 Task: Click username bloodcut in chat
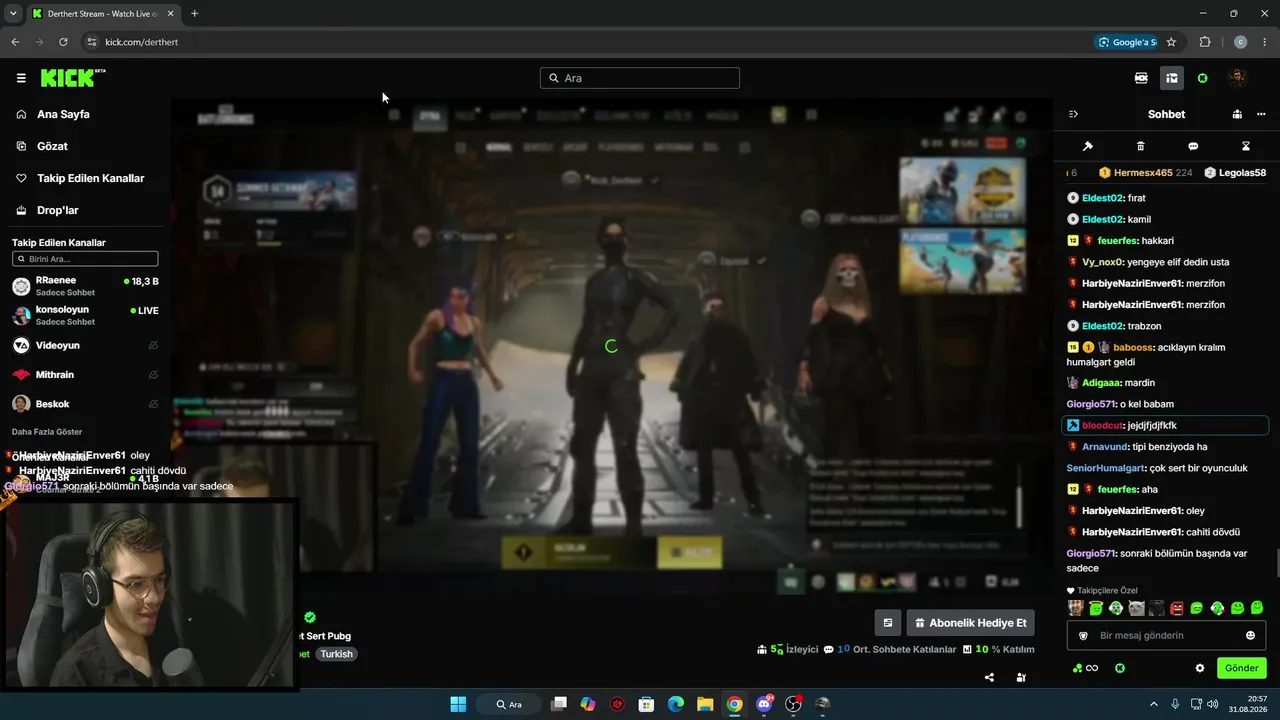(1102, 425)
